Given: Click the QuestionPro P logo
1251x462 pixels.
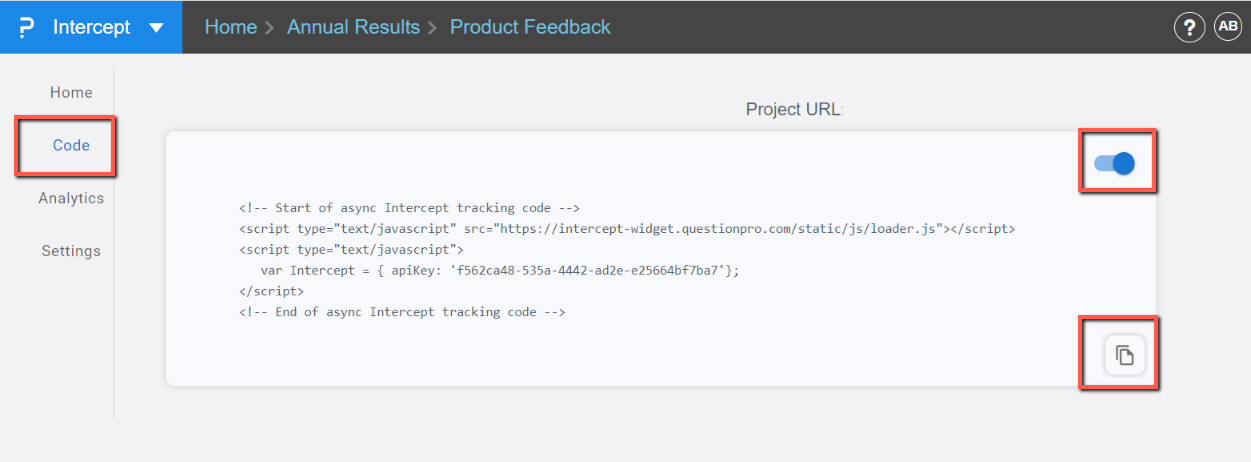Looking at the screenshot, I should [x=27, y=27].
